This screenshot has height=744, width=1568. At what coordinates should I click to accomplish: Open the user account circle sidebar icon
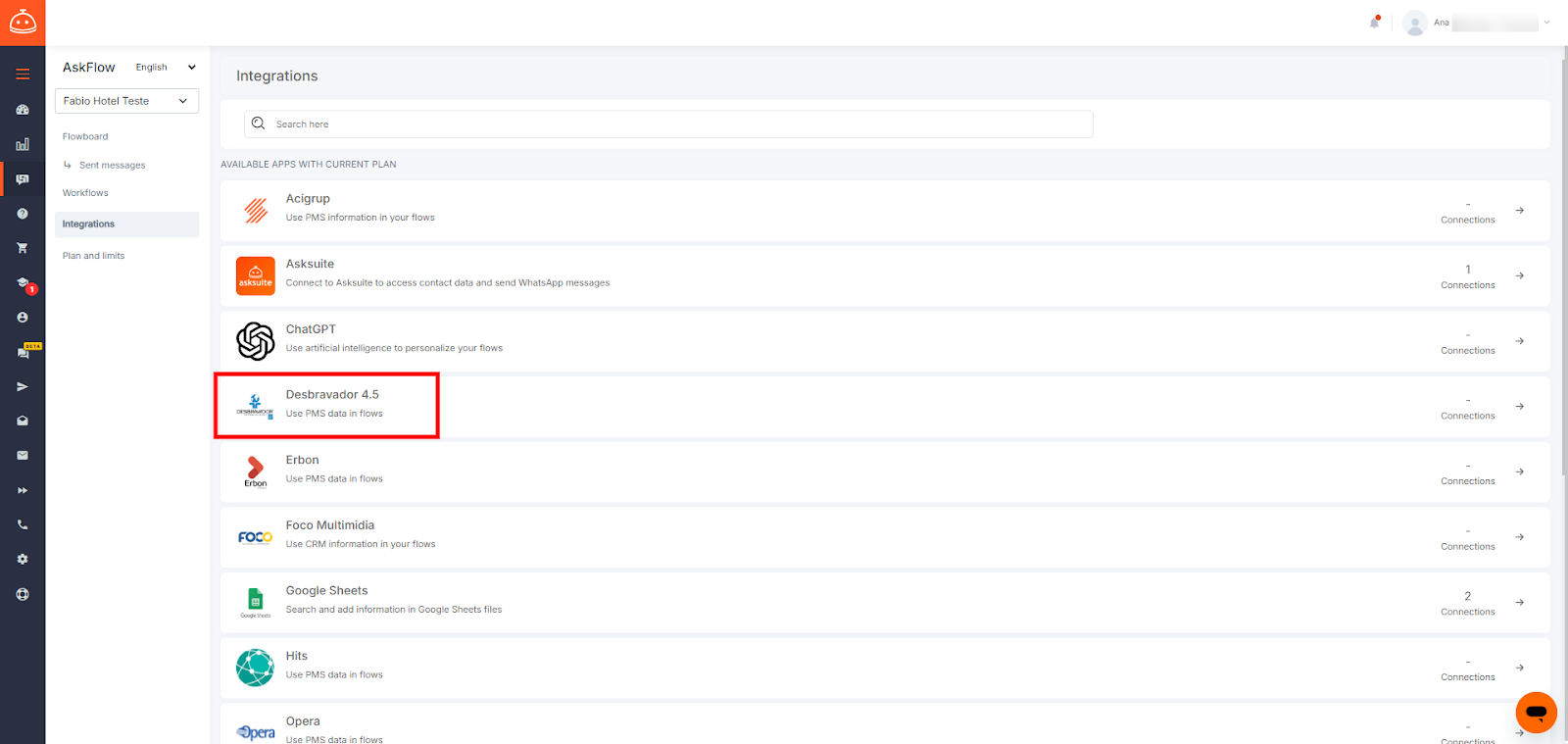(23, 318)
